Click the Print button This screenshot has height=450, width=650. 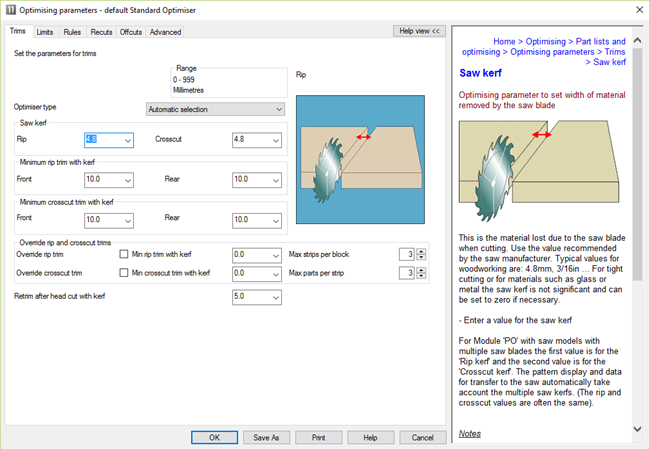click(x=318, y=437)
